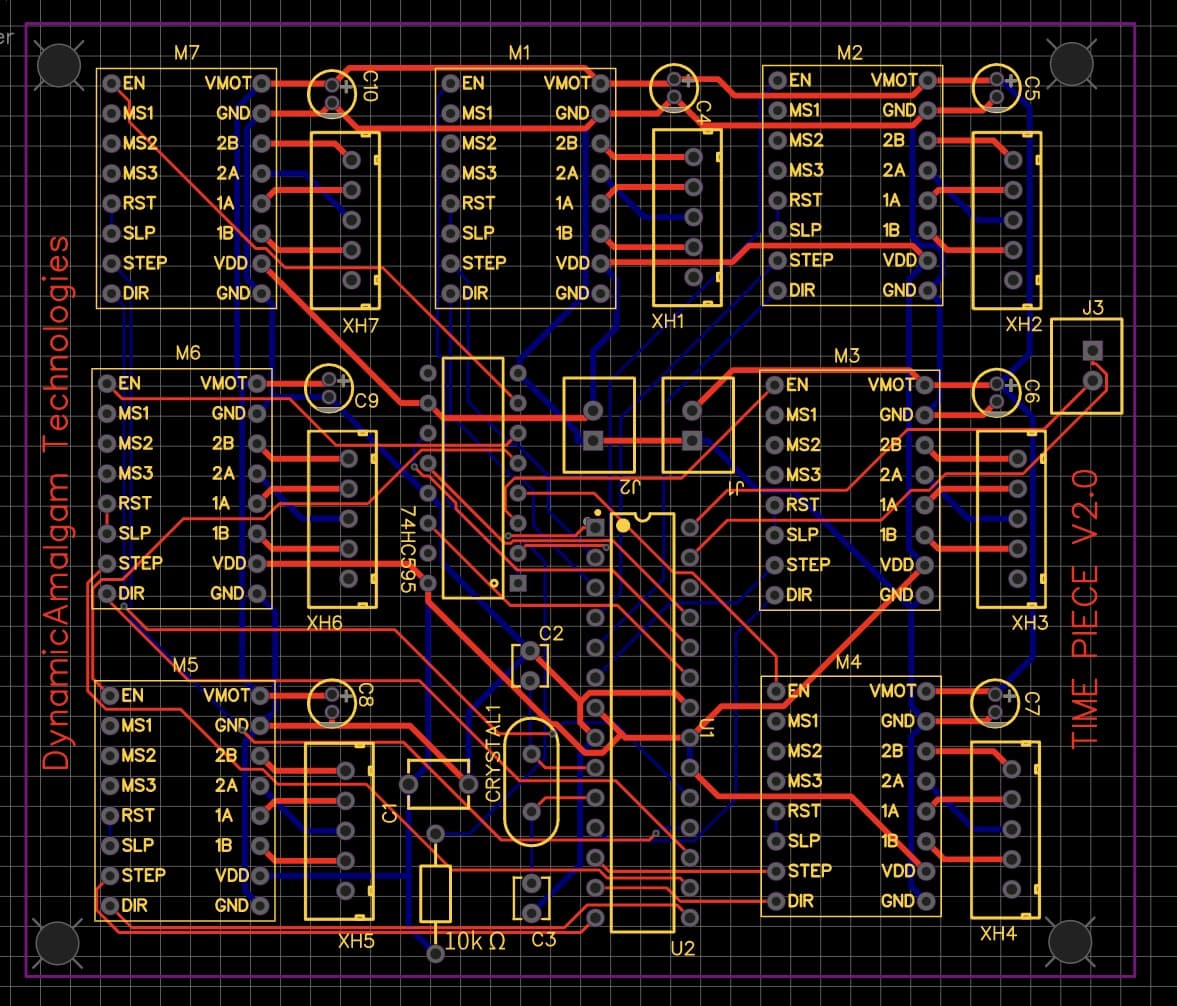Click the mounting hole beside capacitor C5
The image size is (1177, 1006).
(x=1072, y=64)
